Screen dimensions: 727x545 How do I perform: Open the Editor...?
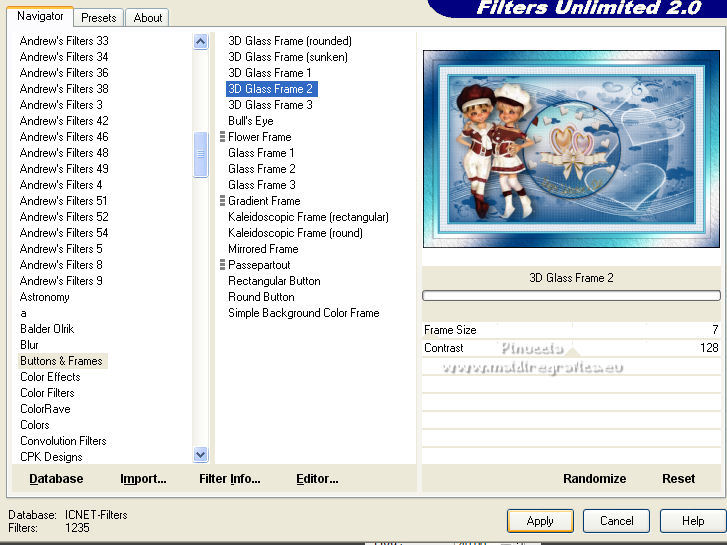pos(317,479)
